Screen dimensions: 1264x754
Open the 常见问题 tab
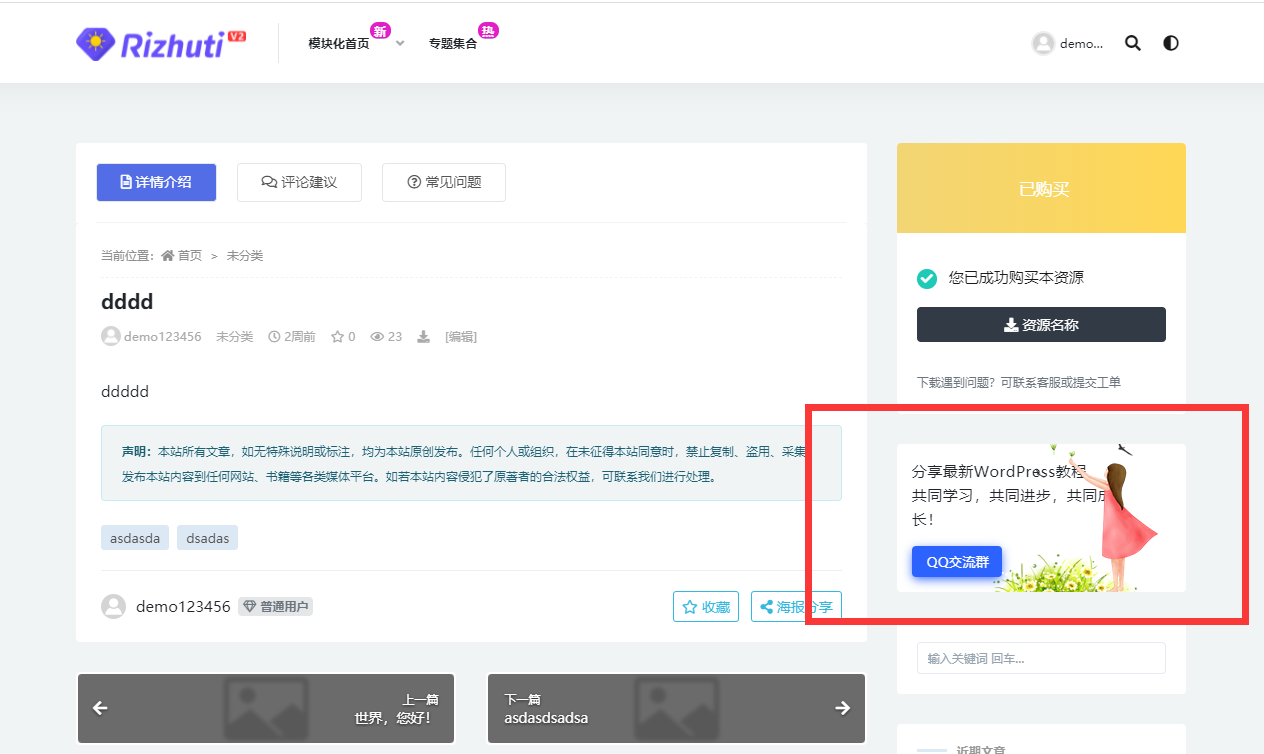pyautogui.click(x=443, y=182)
